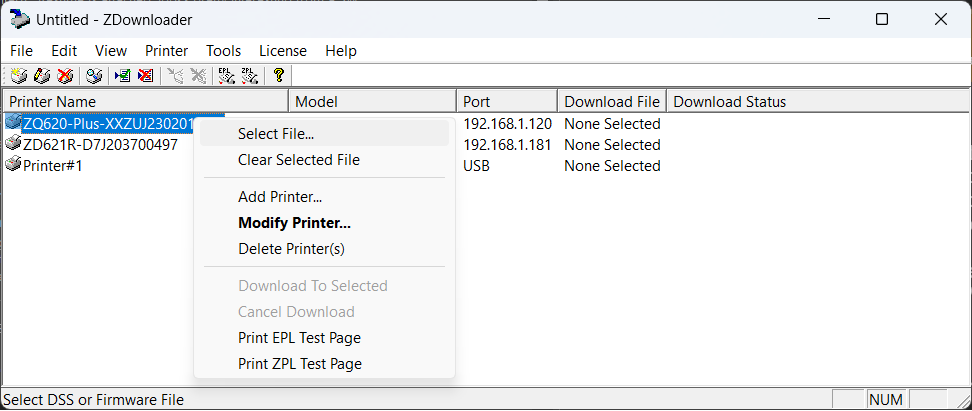The image size is (972, 411).
Task: Choose Print EPL Test Page
Action: 324,338
